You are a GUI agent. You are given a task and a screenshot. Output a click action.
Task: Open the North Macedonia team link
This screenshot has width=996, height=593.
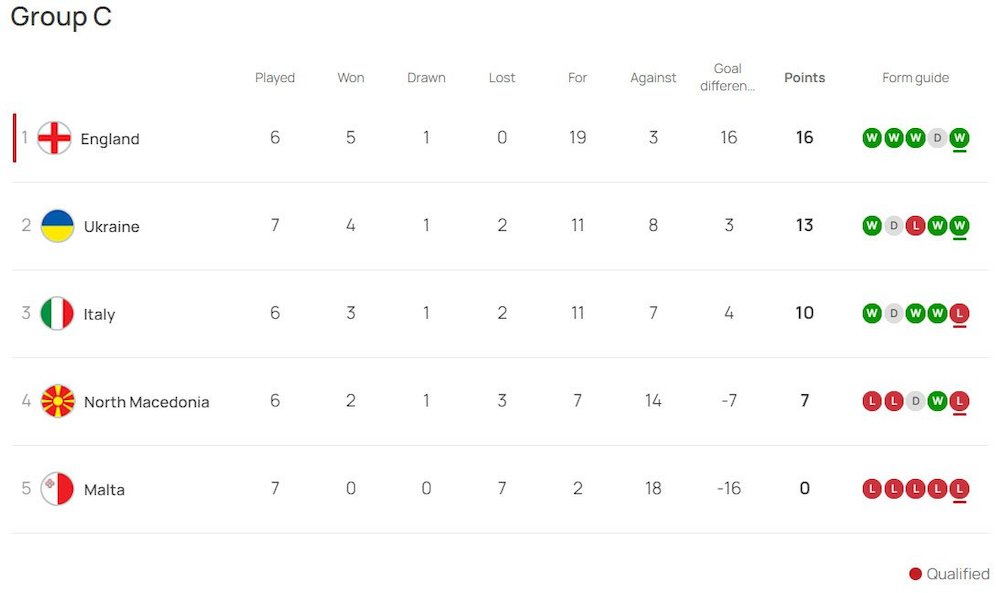(147, 402)
